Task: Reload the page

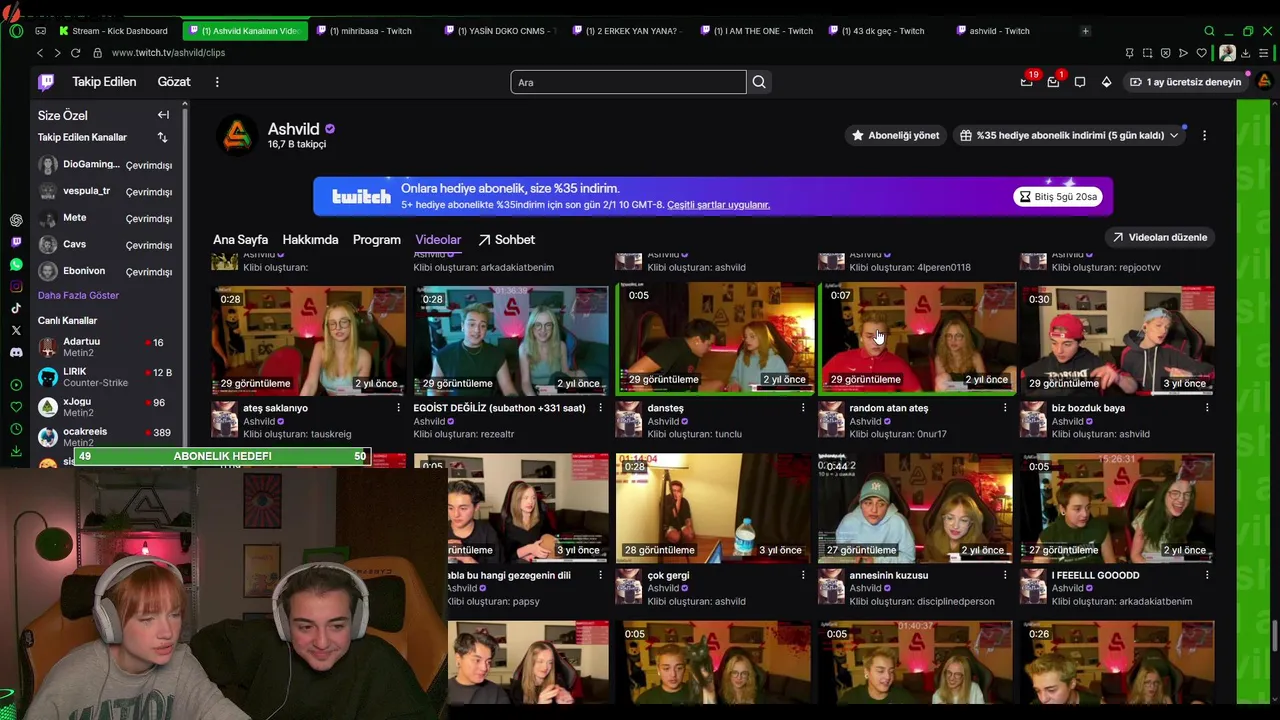Action: point(75,53)
